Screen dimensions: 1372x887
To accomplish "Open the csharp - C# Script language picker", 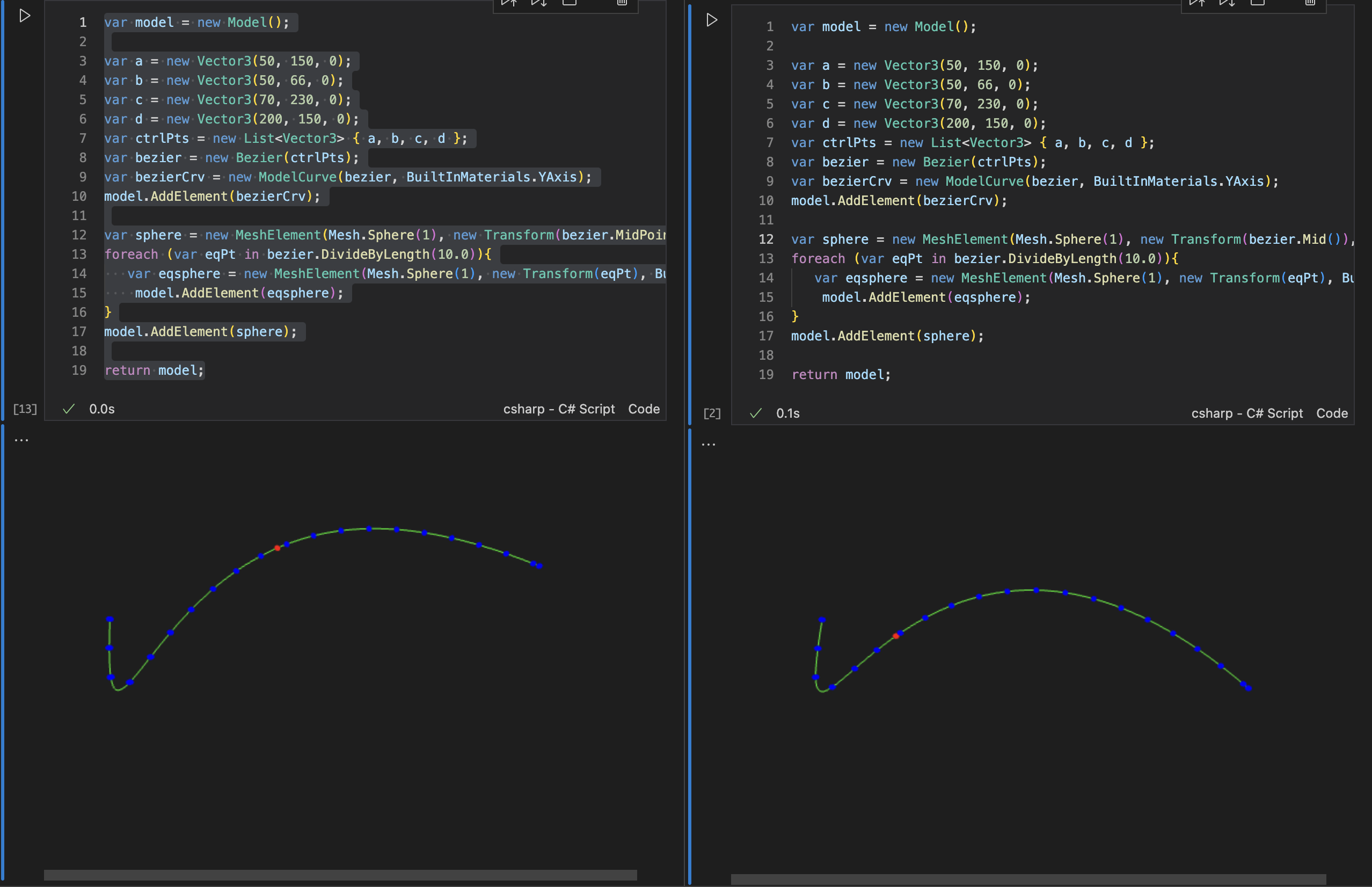I will click(x=559, y=409).
